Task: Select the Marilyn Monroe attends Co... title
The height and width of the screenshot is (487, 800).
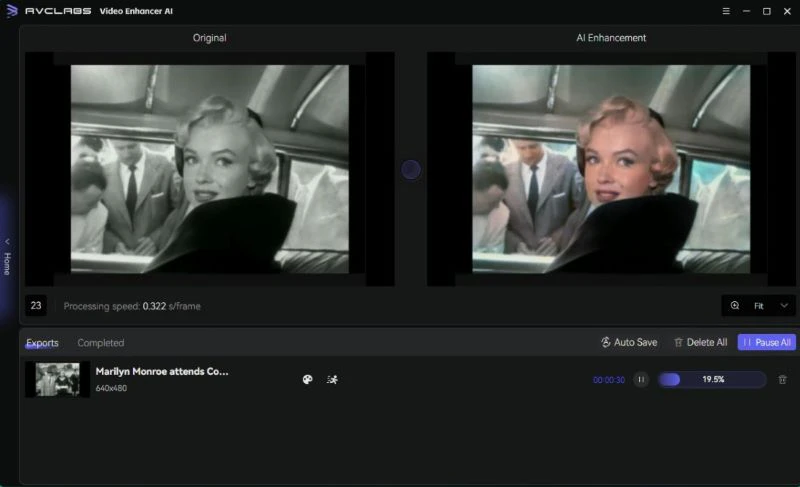Action: [162, 371]
